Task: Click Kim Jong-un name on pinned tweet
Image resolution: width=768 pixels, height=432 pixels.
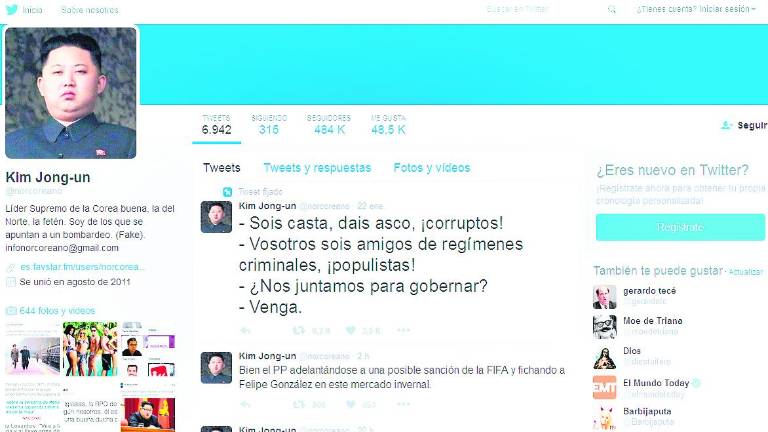Action: [x=267, y=206]
